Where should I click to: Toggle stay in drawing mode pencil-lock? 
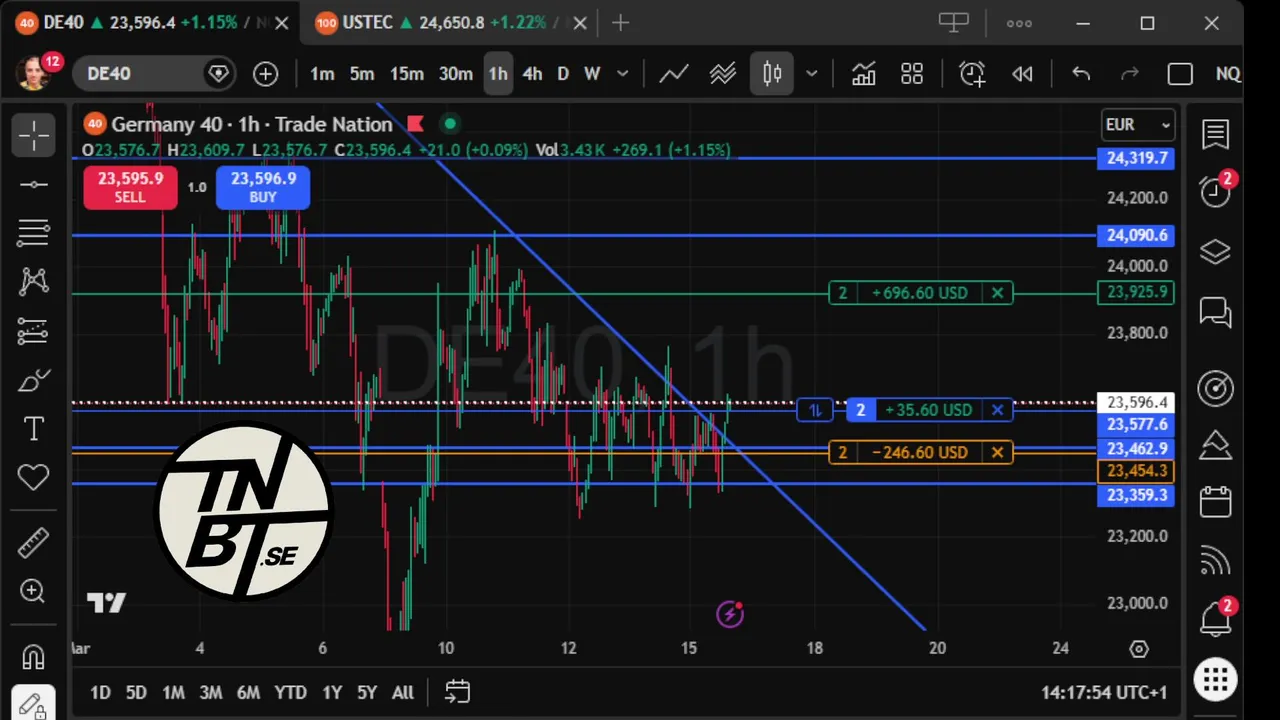tap(33, 705)
